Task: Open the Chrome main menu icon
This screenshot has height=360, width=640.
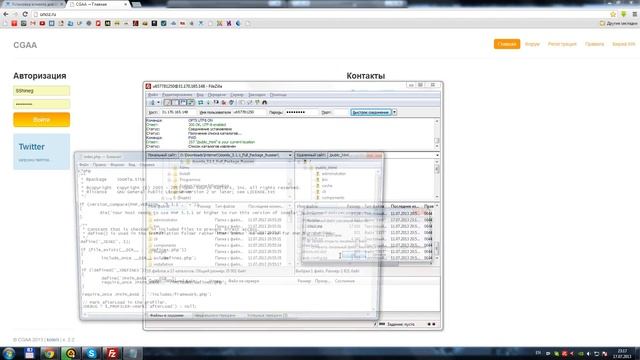Action: (635, 14)
